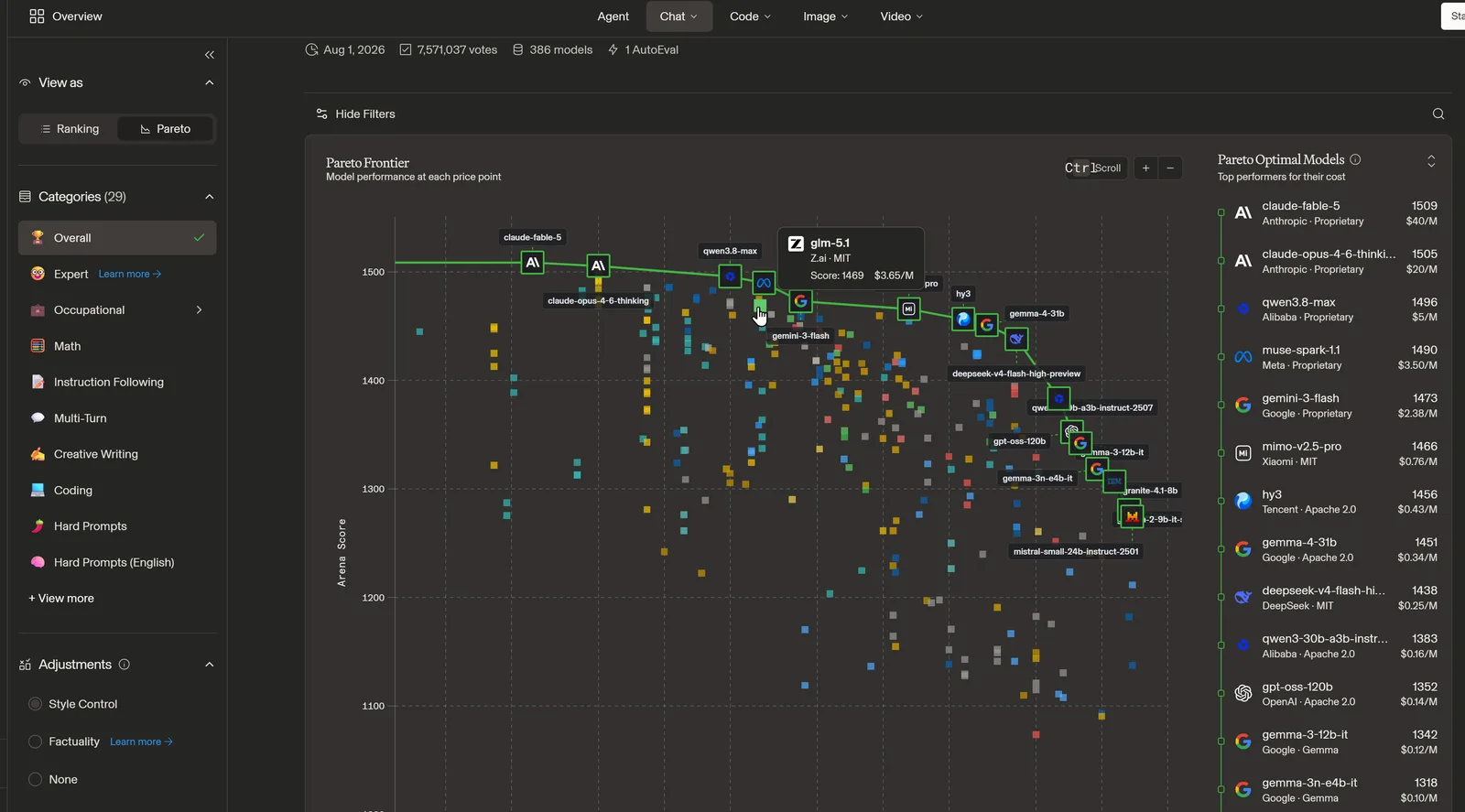Click the Xiaomi logo beside mimo-v2.5-pro
The height and width of the screenshot is (812, 1465).
tap(1243, 453)
